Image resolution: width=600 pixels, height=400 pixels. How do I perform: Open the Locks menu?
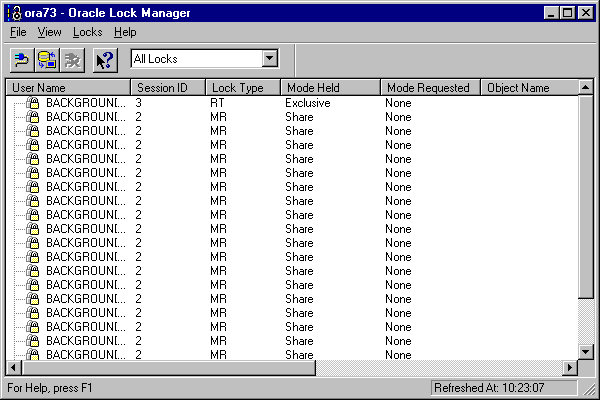(x=88, y=32)
